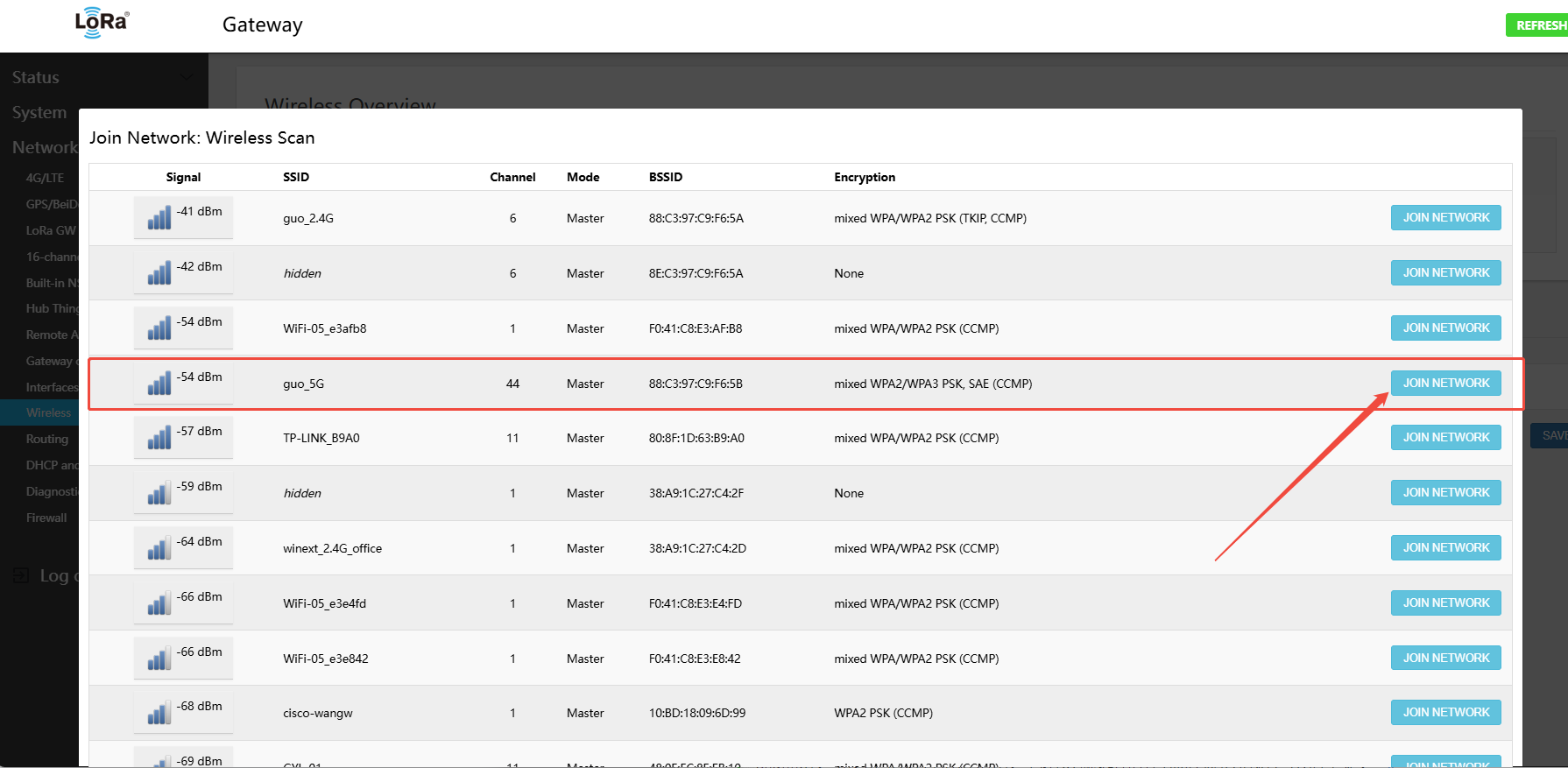Expand the Status menu chevron
Screen dimensions: 1568x768
186,77
